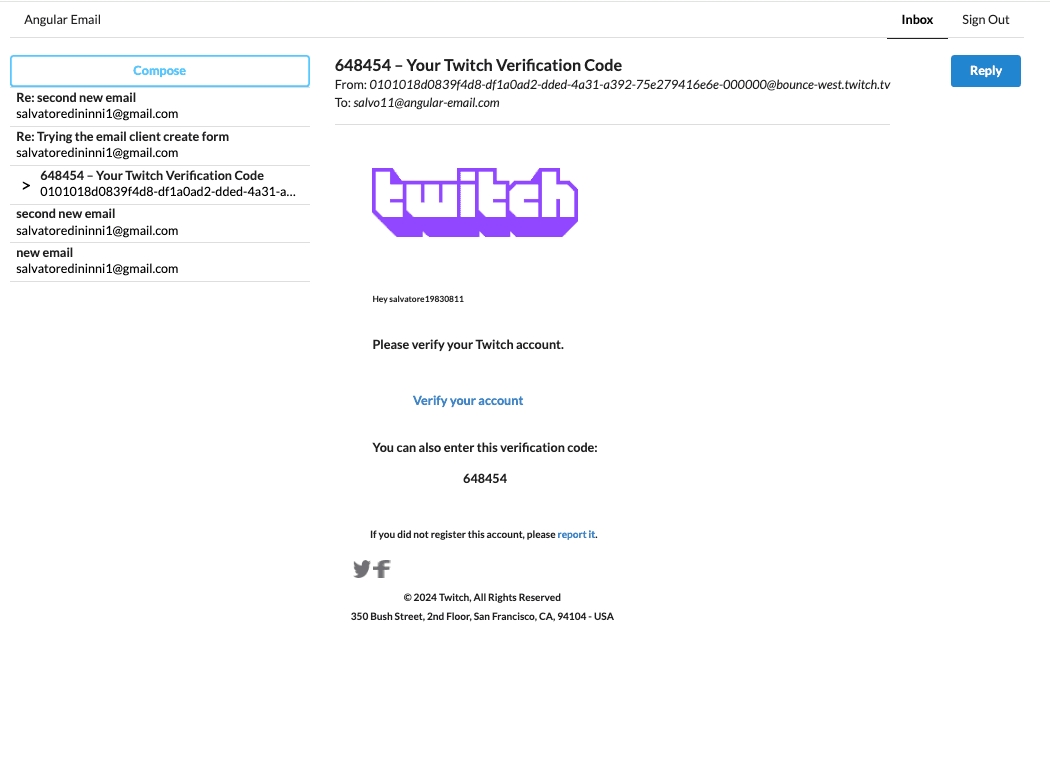Viewport: 1050px width, 757px height.
Task: Click the 'report it' link
Action: (576, 535)
